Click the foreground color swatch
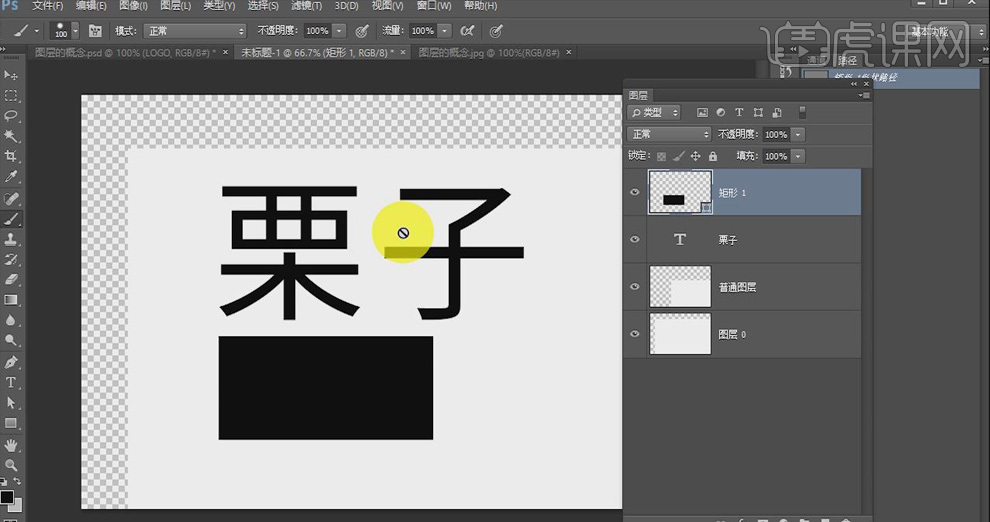The height and width of the screenshot is (522, 990). 7,497
